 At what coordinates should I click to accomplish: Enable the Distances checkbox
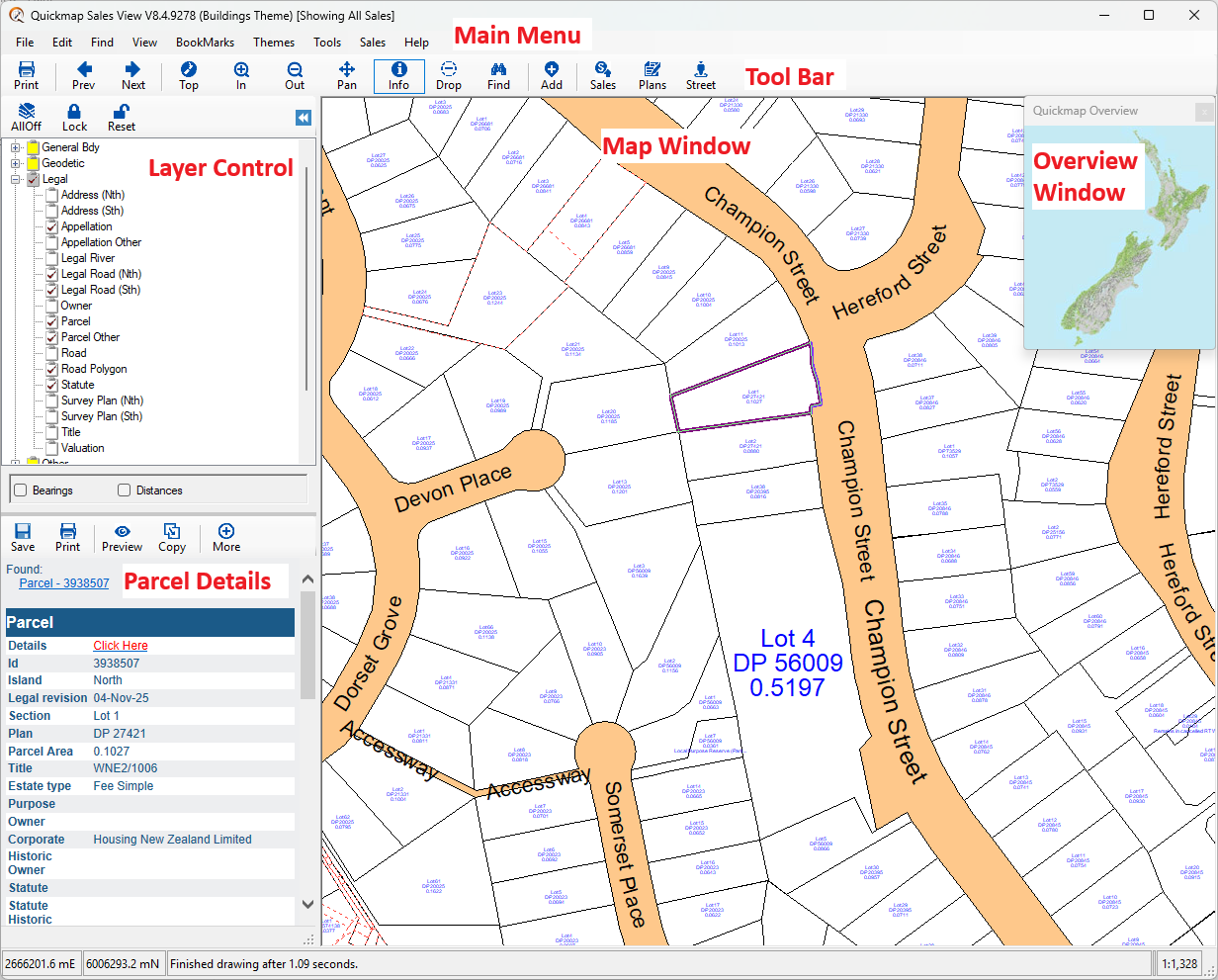(x=124, y=490)
